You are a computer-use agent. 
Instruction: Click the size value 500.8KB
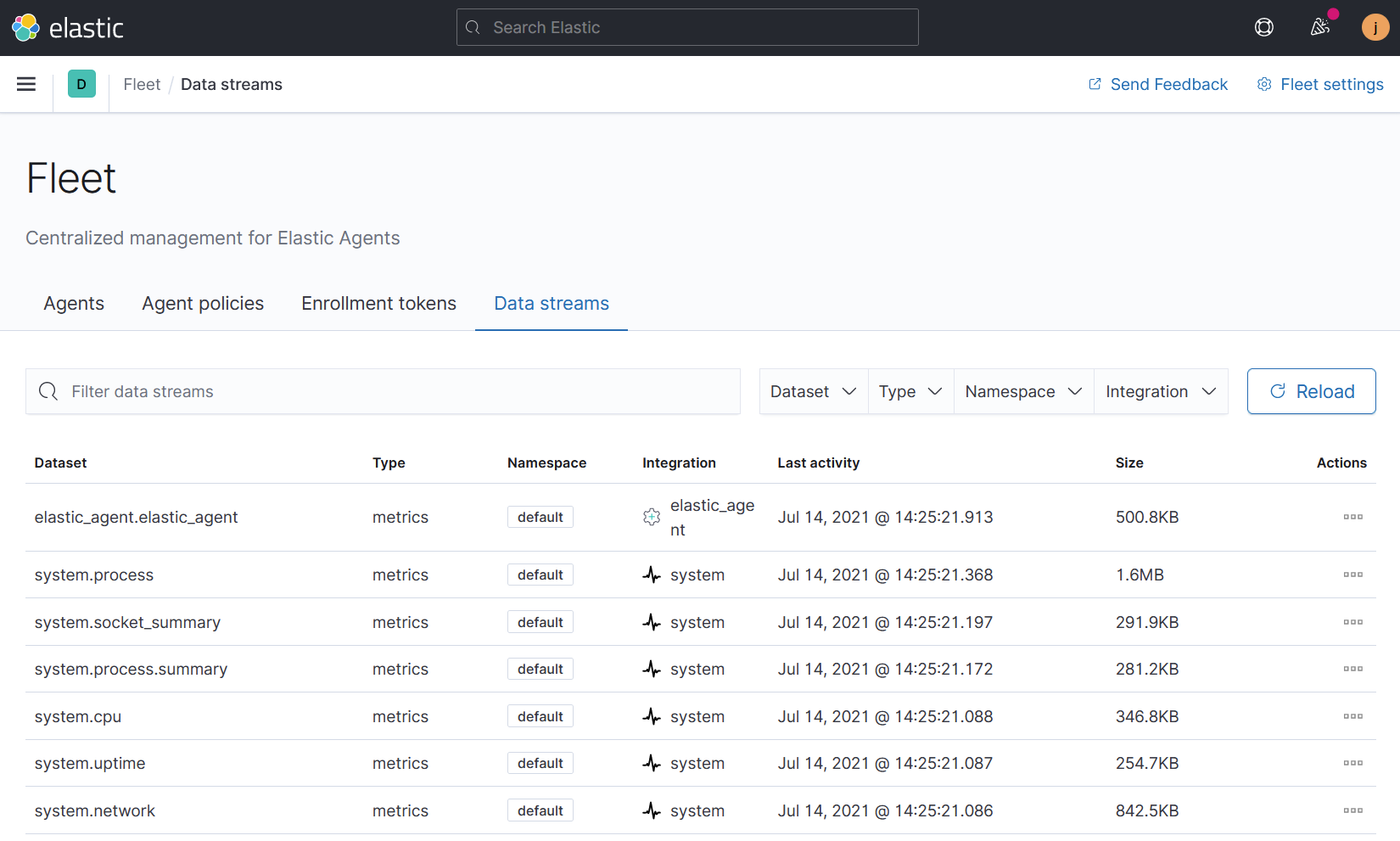pos(1147,517)
